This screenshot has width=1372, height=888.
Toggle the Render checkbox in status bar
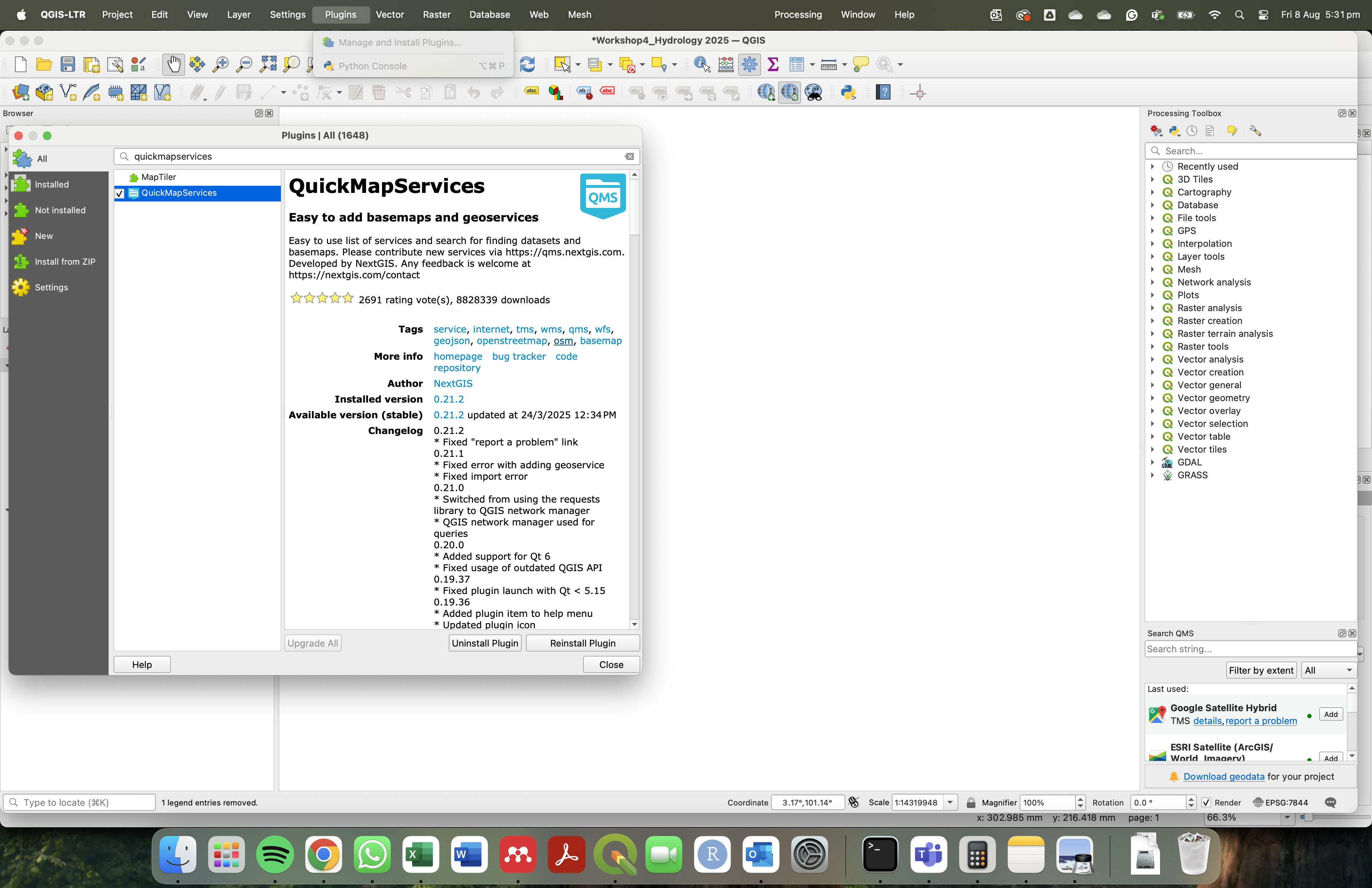tap(1206, 802)
